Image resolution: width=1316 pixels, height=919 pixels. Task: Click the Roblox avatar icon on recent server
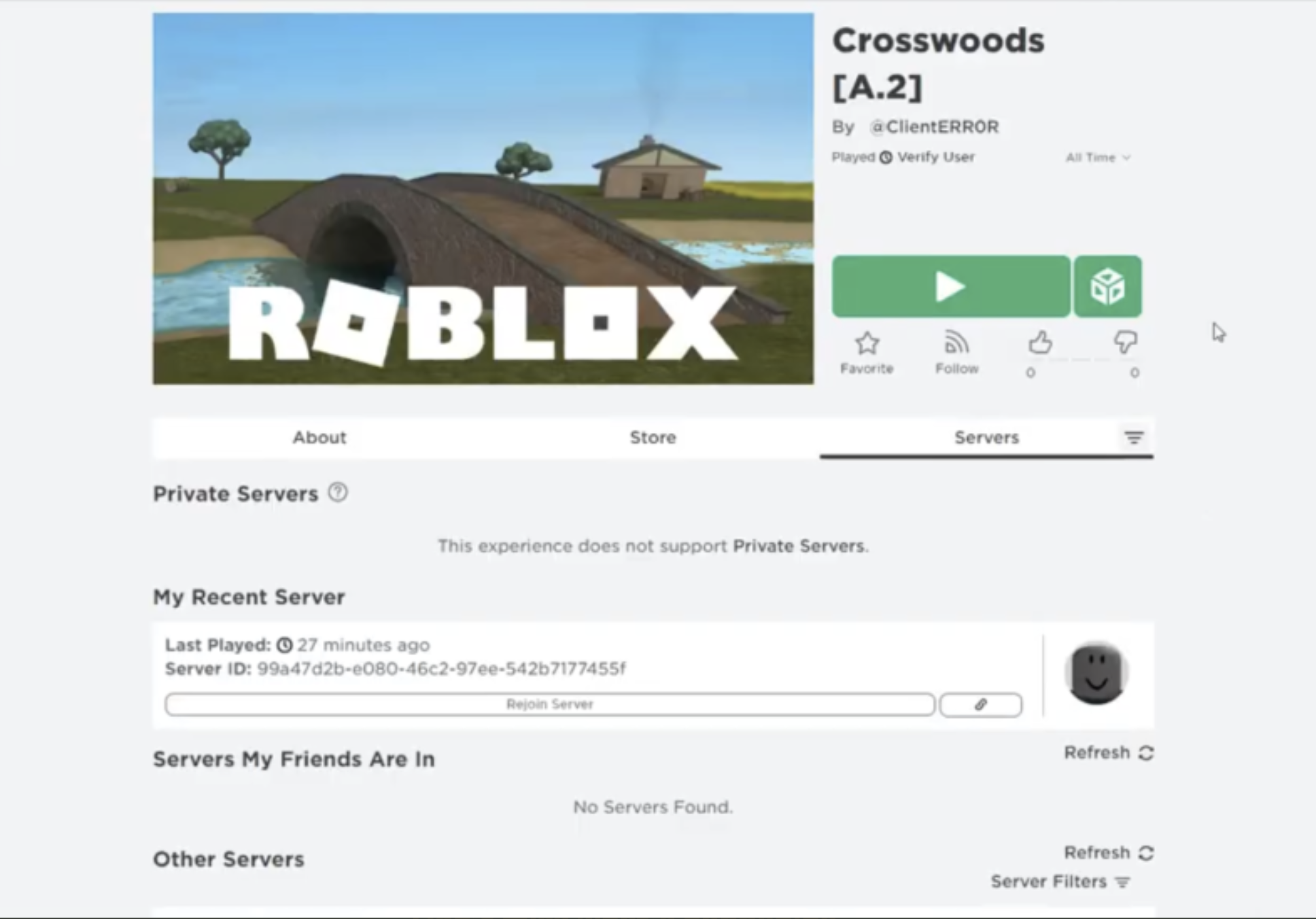point(1096,673)
